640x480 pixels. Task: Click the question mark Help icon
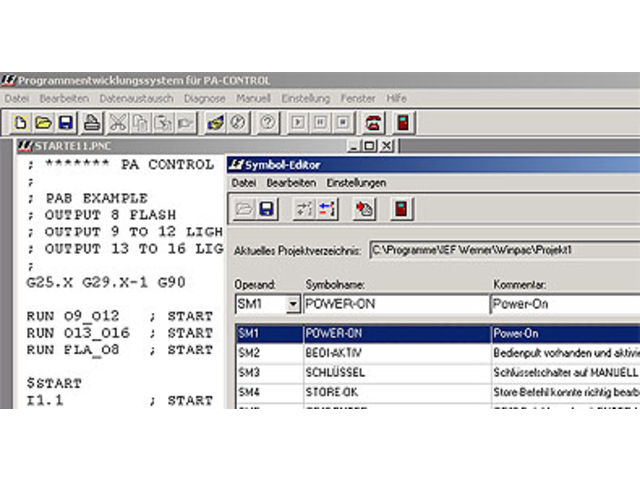(267, 122)
